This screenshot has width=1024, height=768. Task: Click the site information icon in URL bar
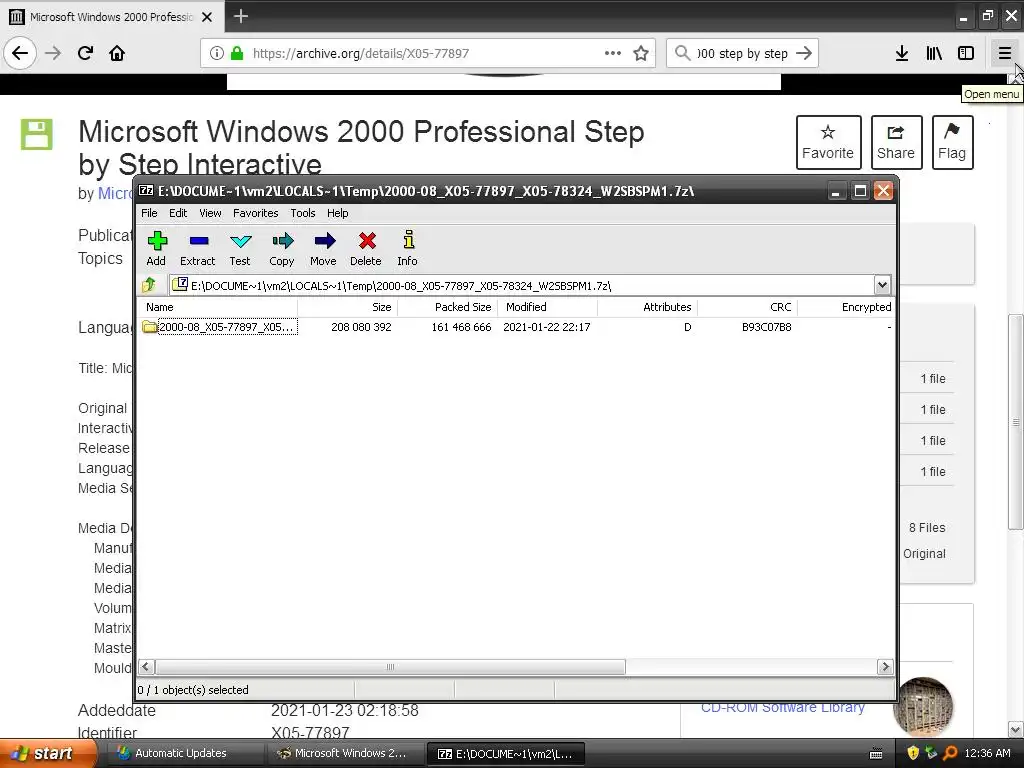pyautogui.click(x=217, y=53)
